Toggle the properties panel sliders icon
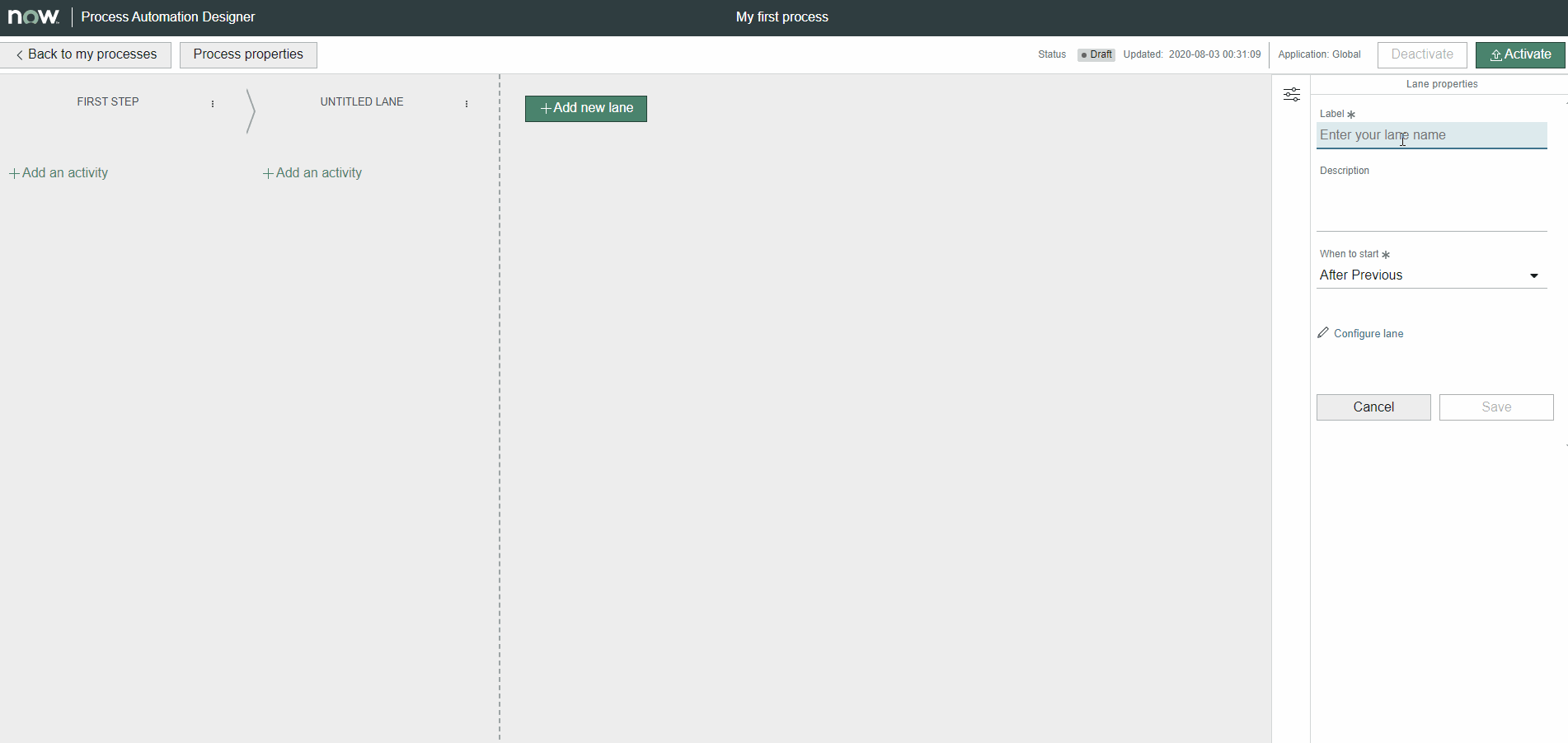The image size is (1568, 743). (x=1292, y=95)
